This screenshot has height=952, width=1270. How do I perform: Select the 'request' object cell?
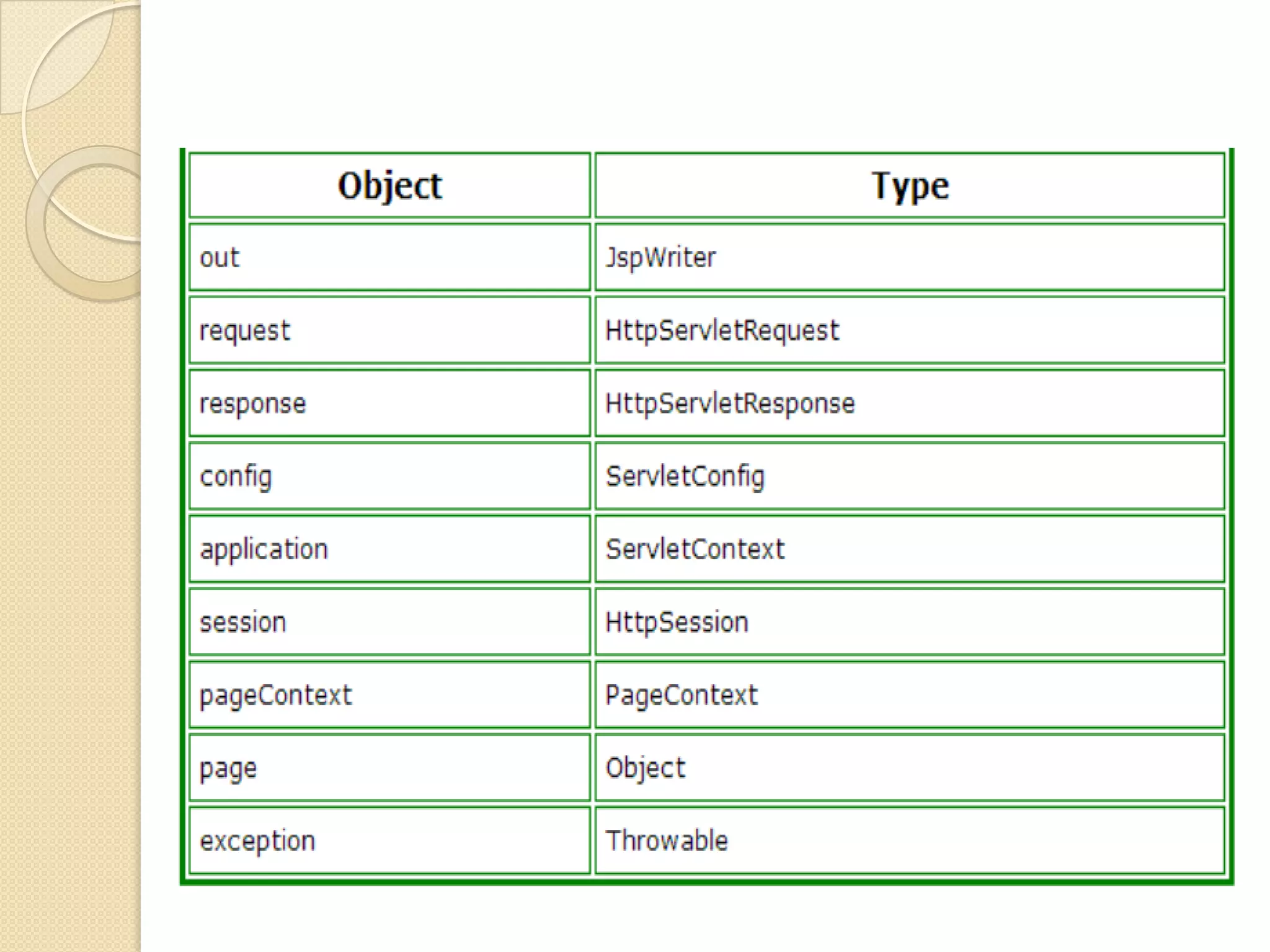click(x=244, y=331)
